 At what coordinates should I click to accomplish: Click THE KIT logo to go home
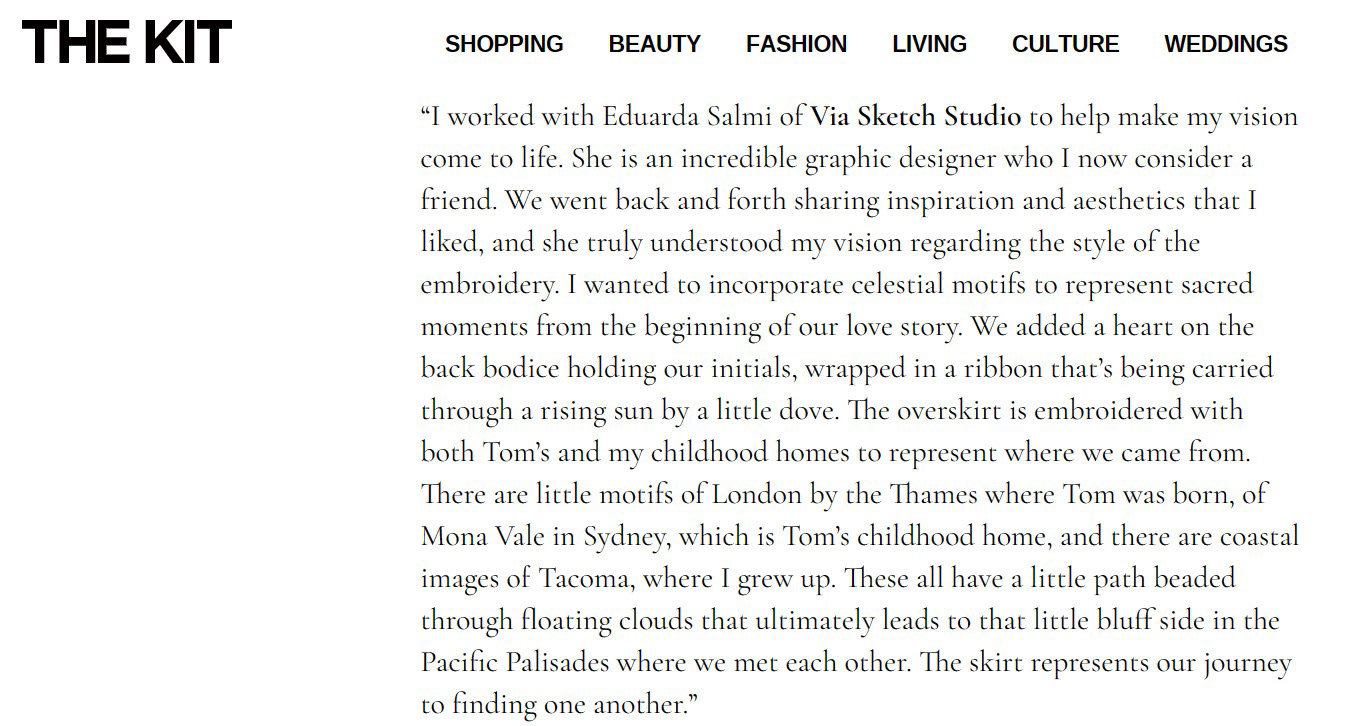pos(127,43)
